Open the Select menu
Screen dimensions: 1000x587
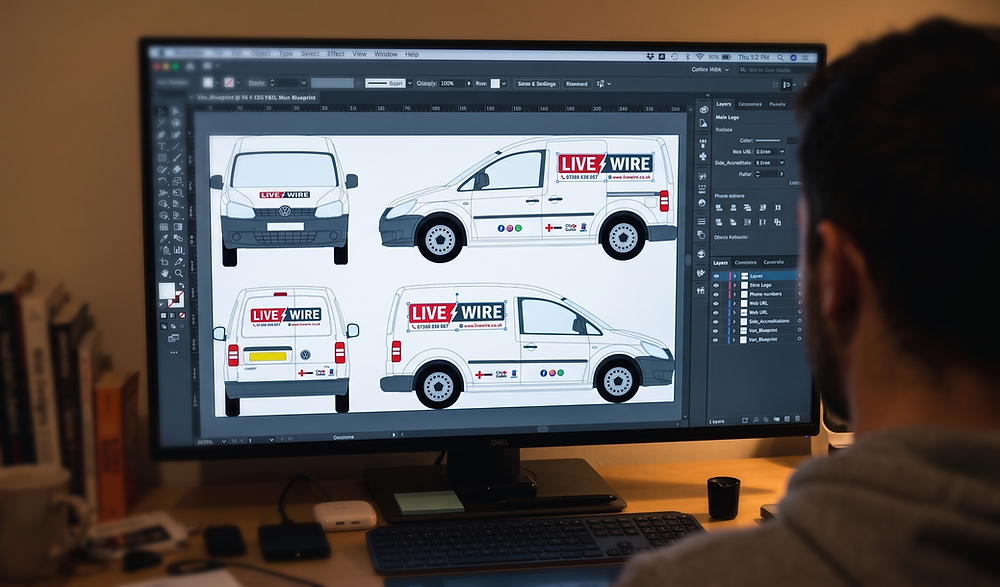(x=310, y=54)
